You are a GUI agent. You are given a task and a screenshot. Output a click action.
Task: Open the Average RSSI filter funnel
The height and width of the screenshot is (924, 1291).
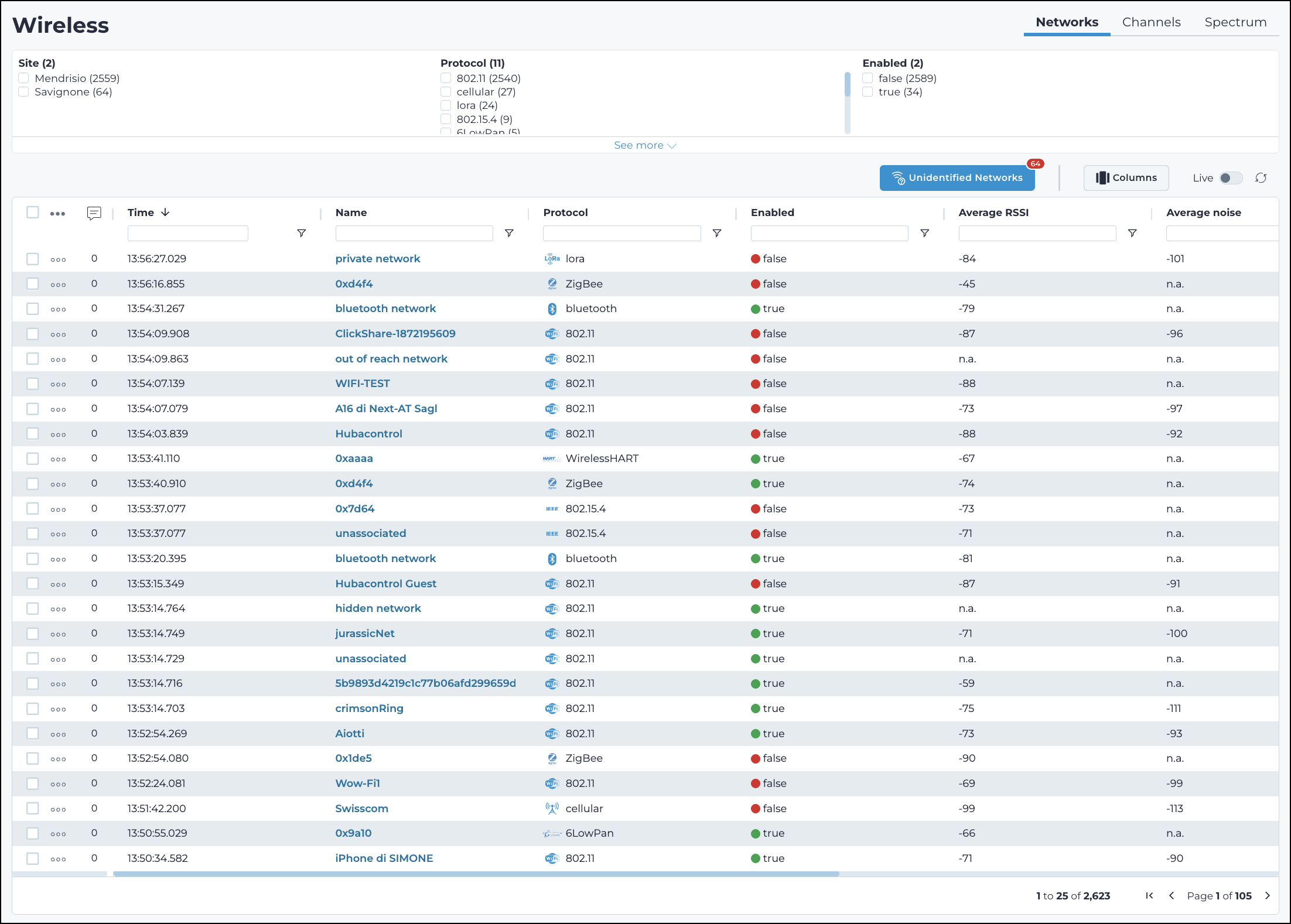[1132, 233]
